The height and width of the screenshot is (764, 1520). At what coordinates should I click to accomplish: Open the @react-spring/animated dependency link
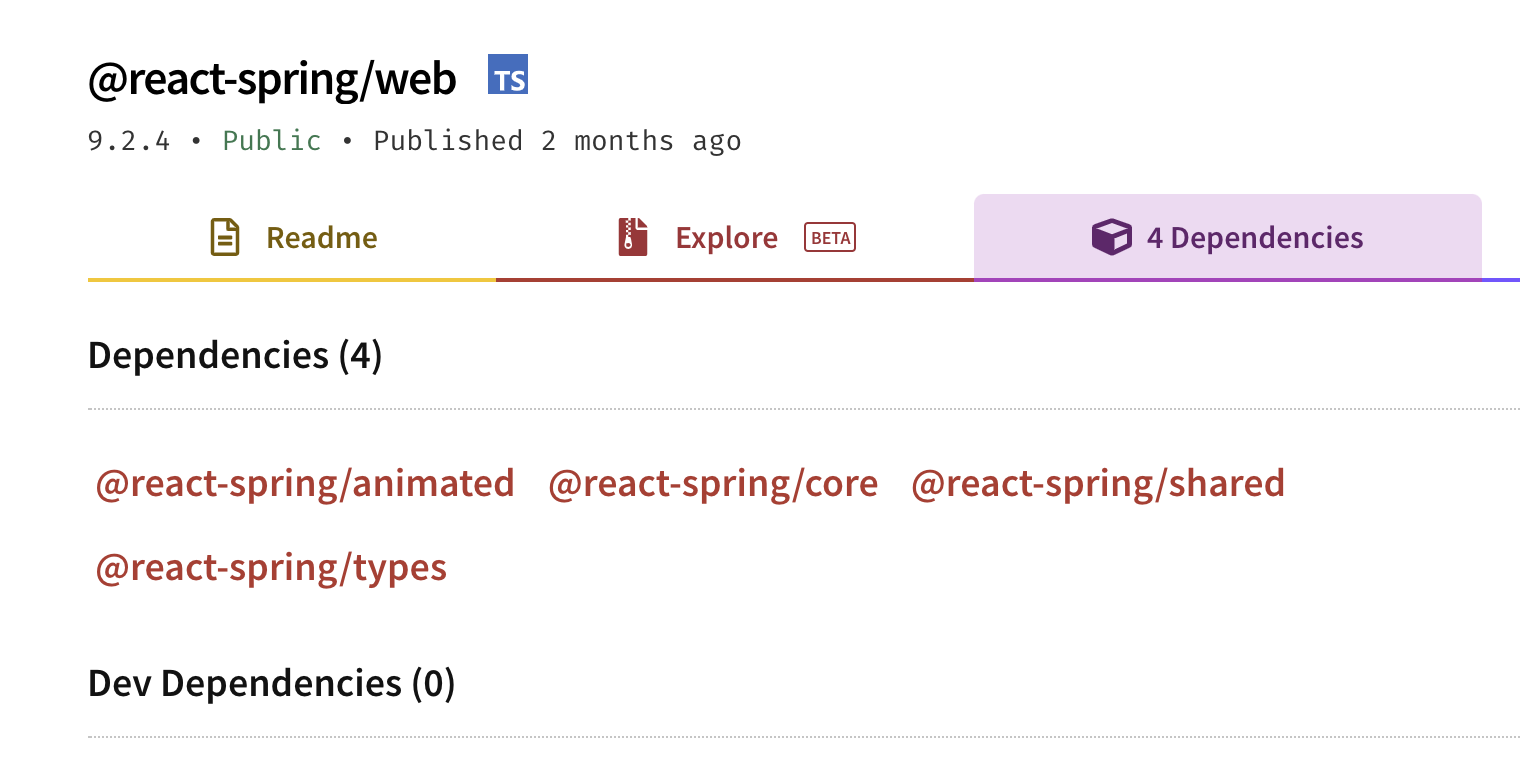tap(305, 484)
